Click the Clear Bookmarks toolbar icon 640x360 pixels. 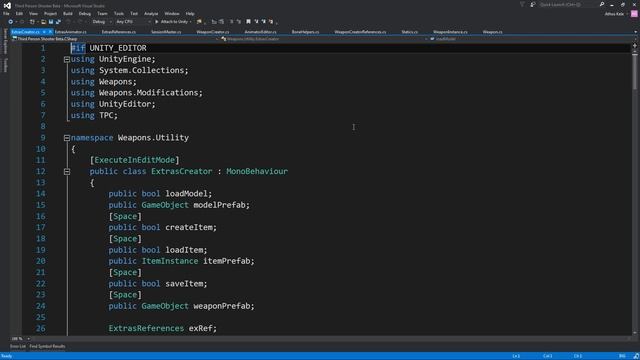click(x=271, y=22)
